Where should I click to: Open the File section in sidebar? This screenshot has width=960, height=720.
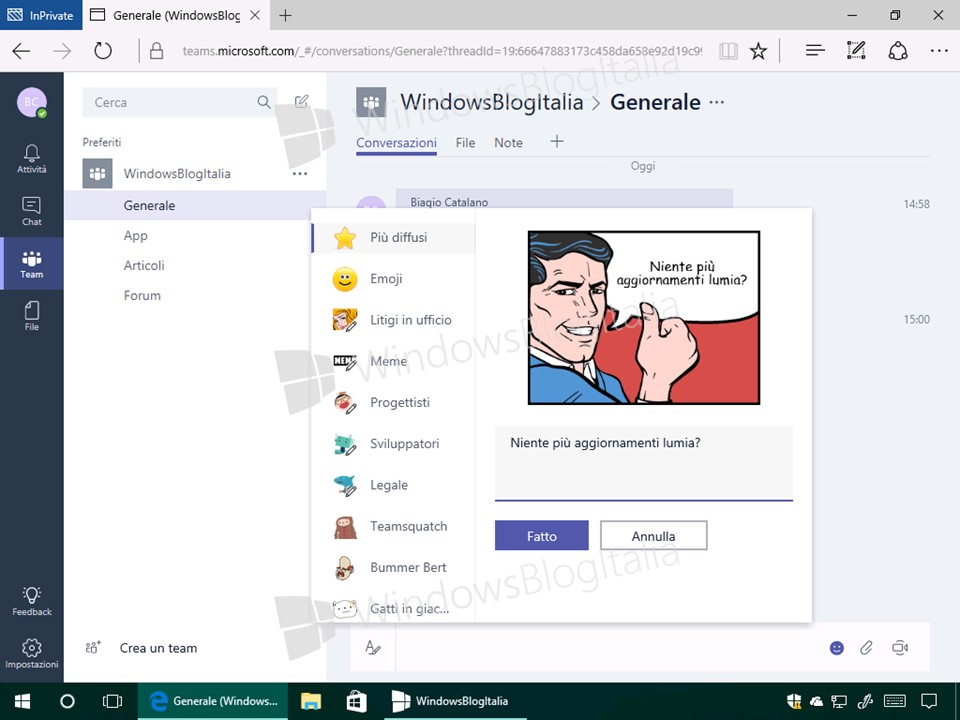point(32,316)
